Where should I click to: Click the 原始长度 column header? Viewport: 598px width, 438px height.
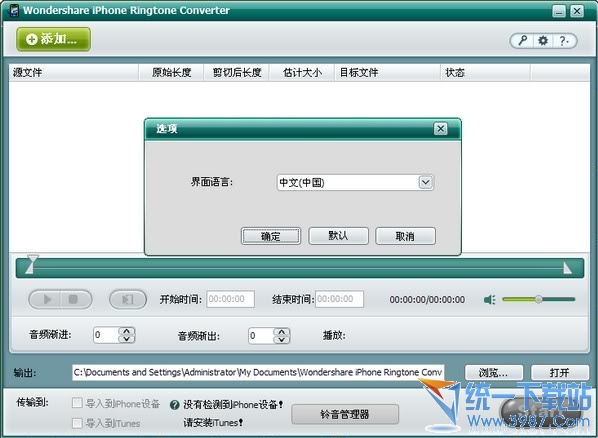[171, 72]
